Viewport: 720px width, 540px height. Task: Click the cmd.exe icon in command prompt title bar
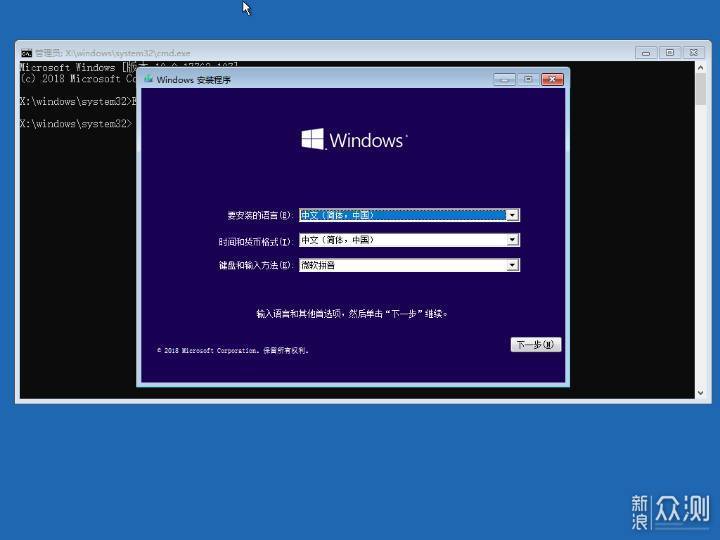27,53
